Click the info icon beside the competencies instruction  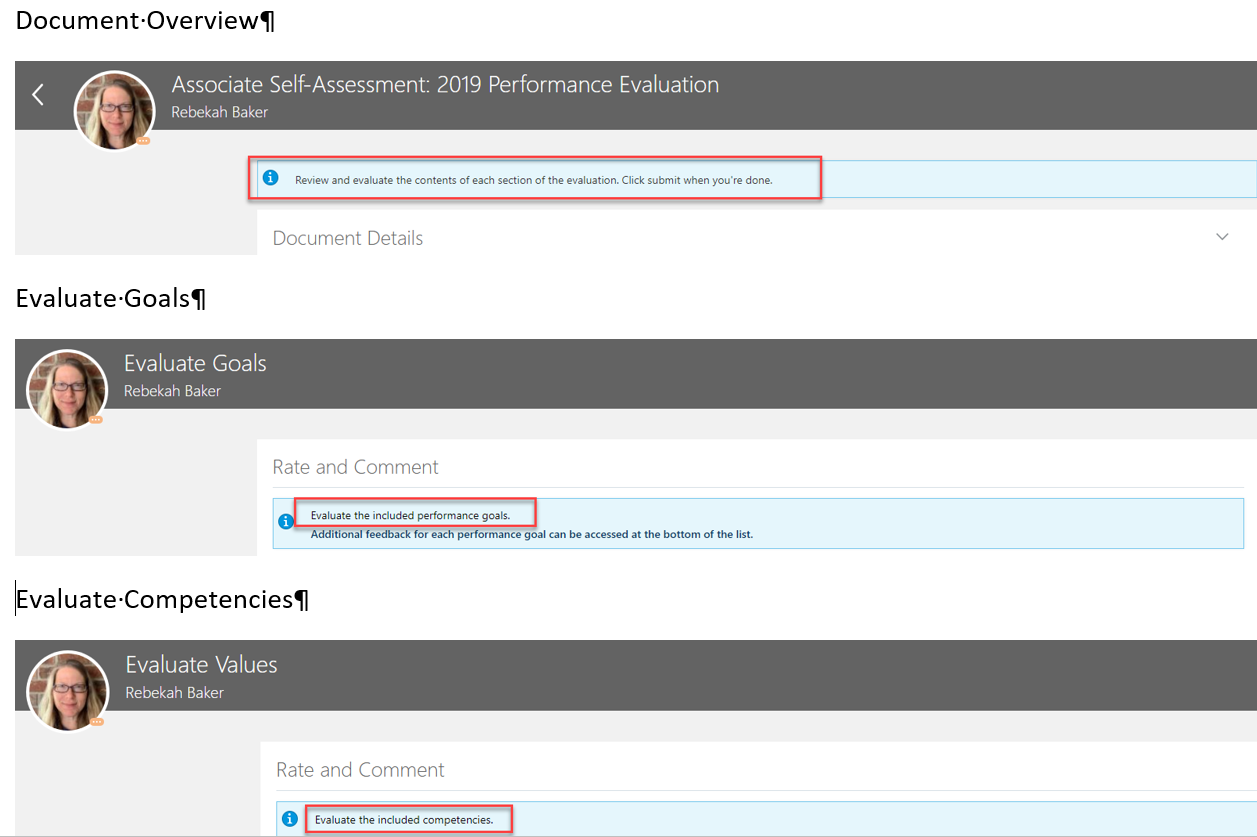(x=290, y=818)
